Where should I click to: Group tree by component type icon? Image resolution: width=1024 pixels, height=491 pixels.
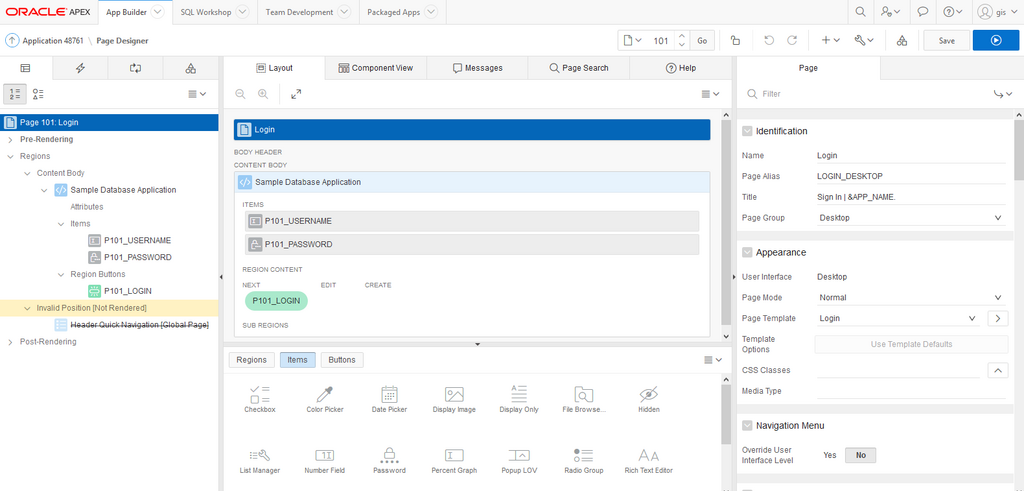click(38, 94)
